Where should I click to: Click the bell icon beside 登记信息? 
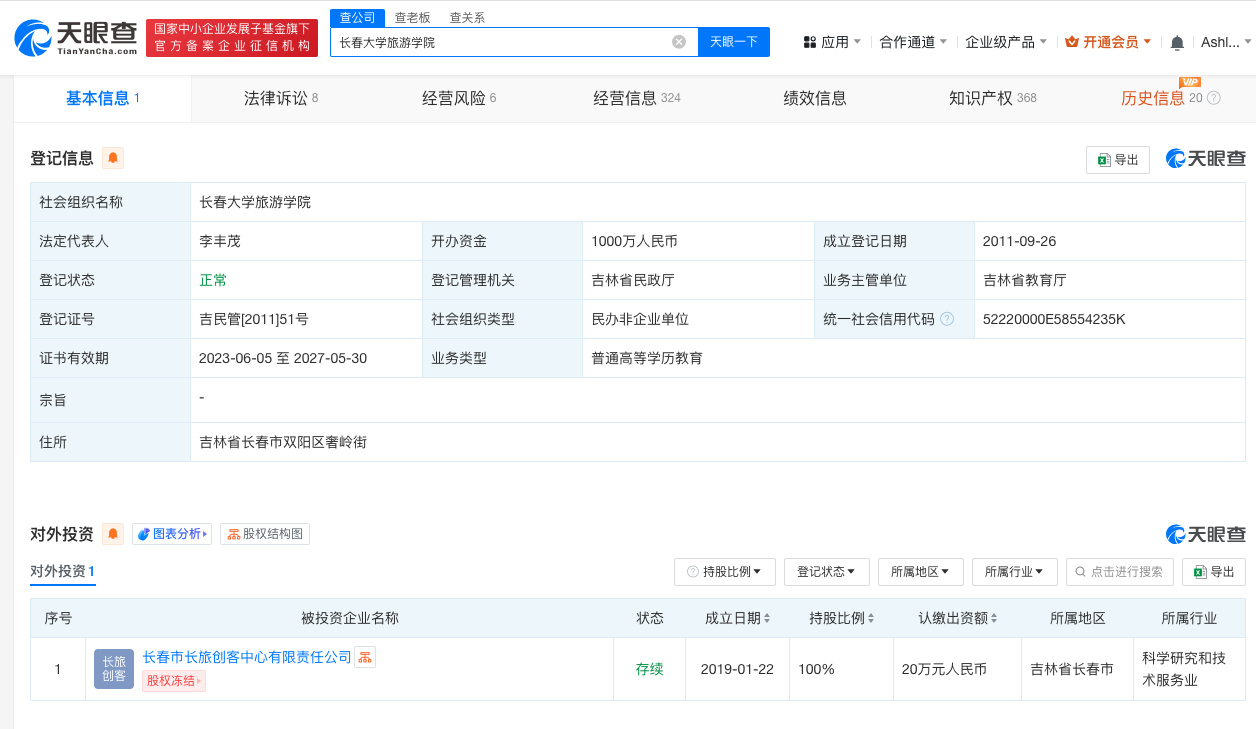(113, 158)
